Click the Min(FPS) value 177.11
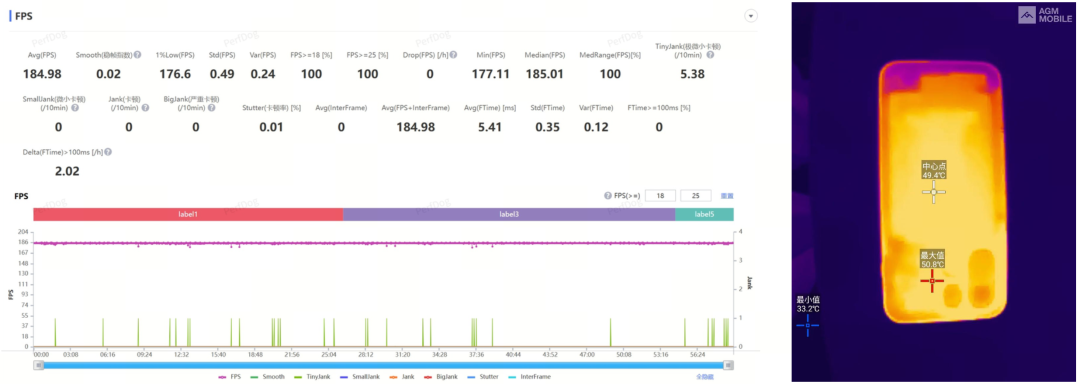This screenshot has width=1080, height=384. (490, 74)
